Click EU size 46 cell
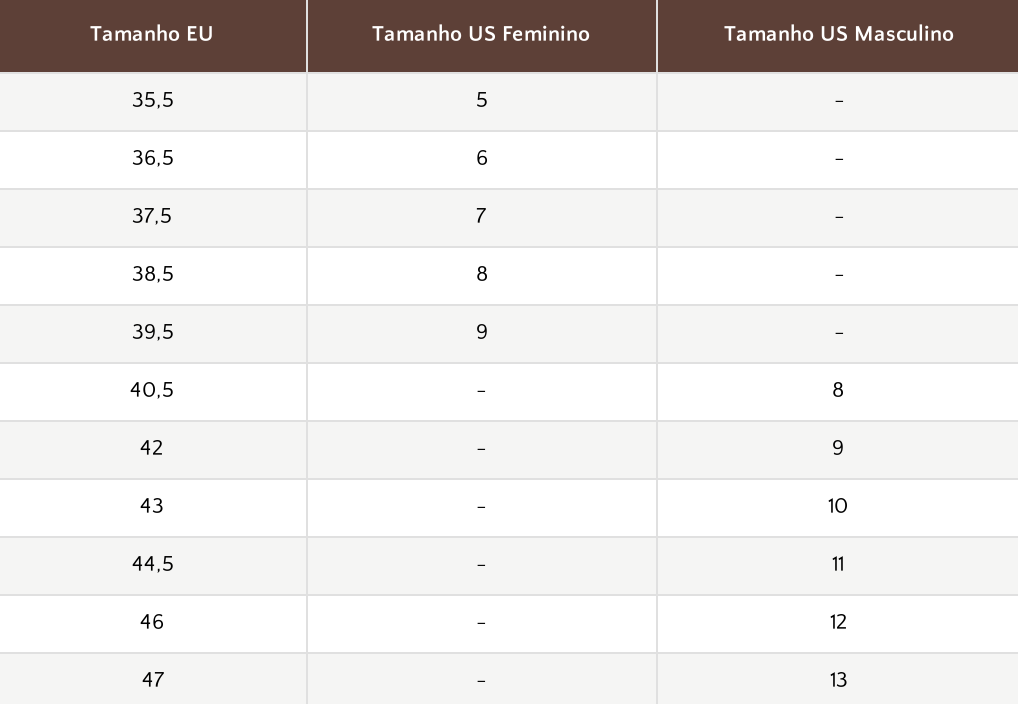Viewport: 1018px width, 704px height. [153, 623]
